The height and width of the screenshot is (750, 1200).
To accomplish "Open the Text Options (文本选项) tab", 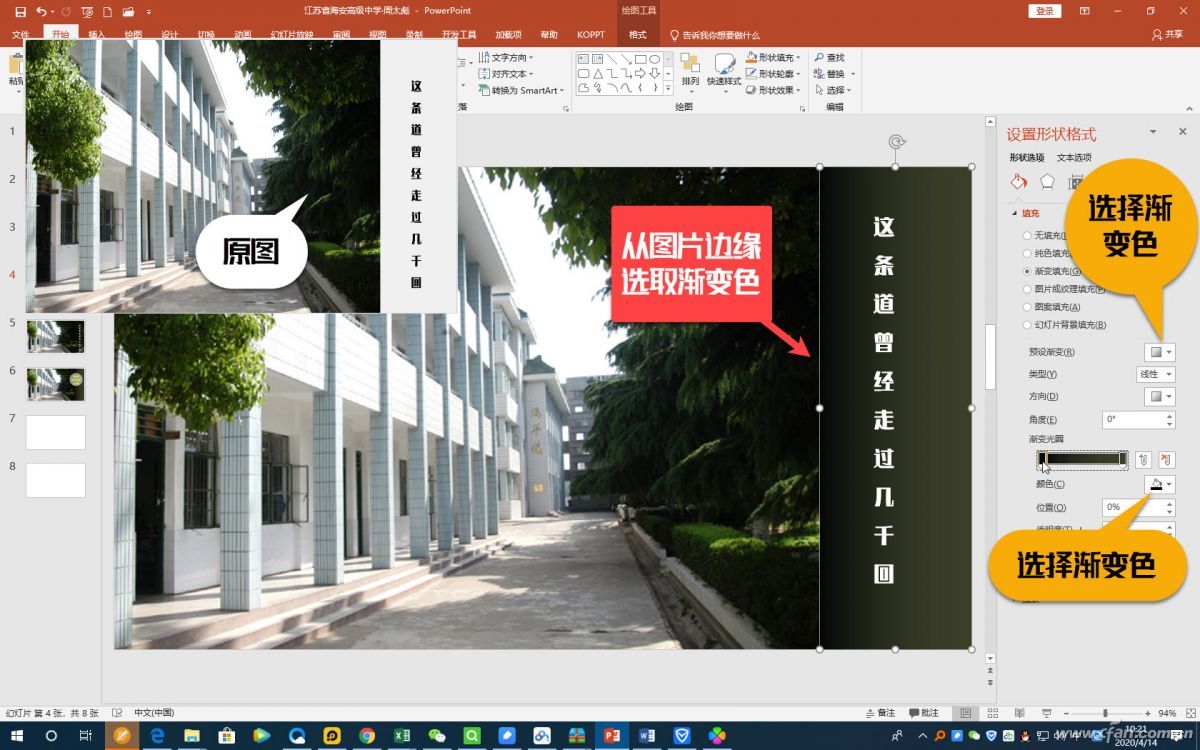I will pyautogui.click(x=1074, y=158).
